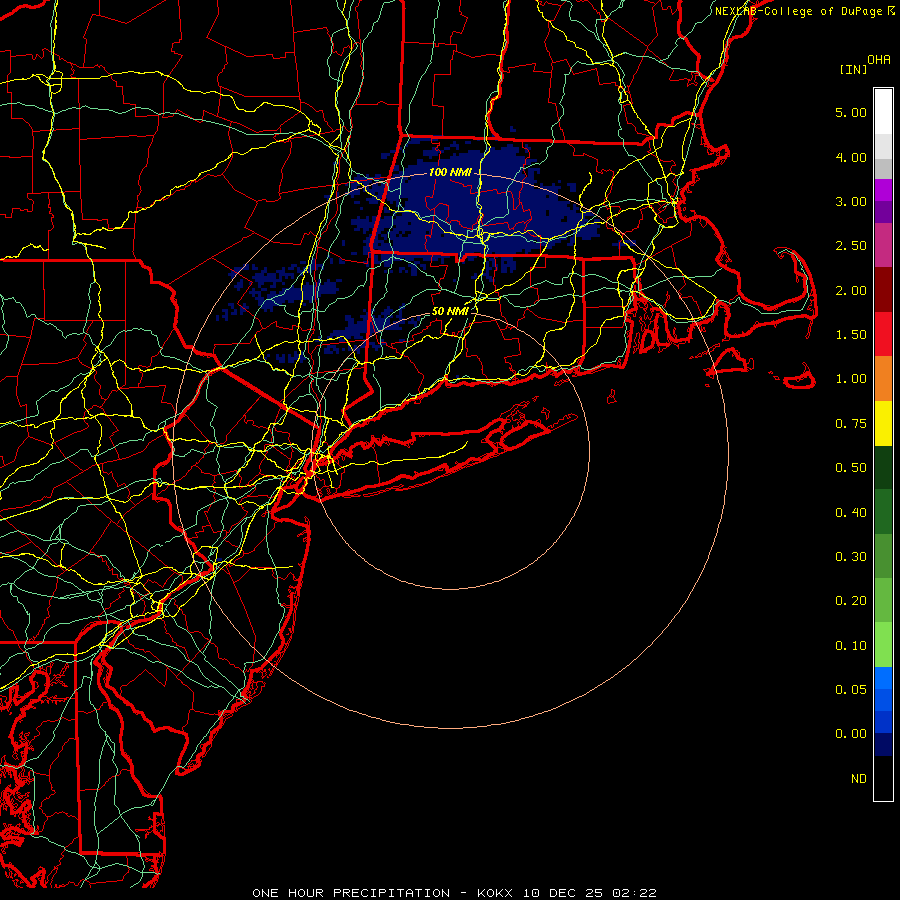Click the 0.50 legend value
900x900 pixels.
point(851,468)
